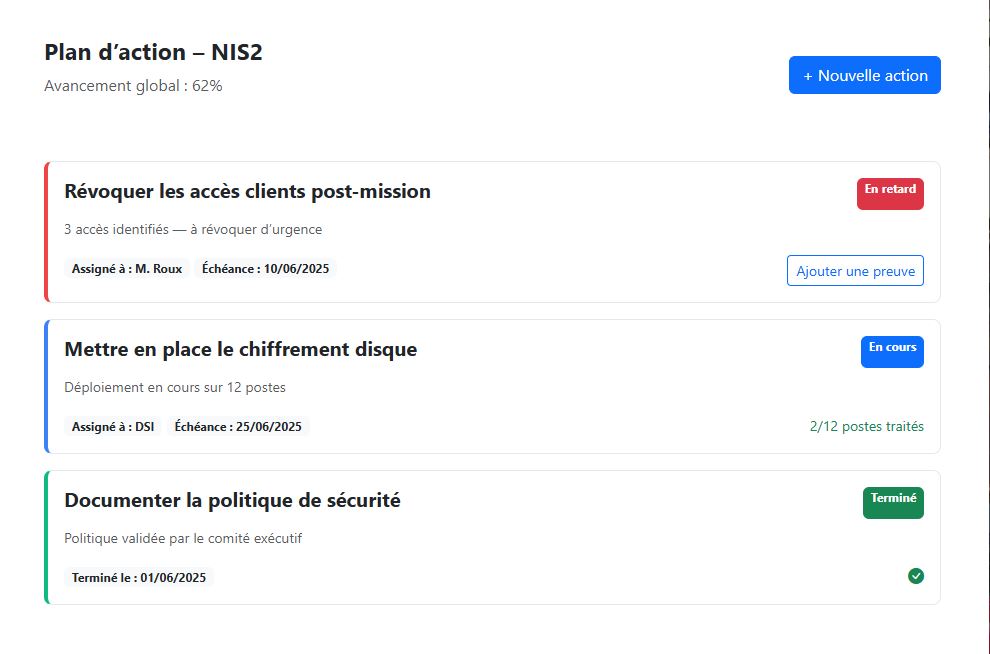This screenshot has width=990, height=654.
Task: Click the '+ Nouvelle action' button
Action: [864, 74]
